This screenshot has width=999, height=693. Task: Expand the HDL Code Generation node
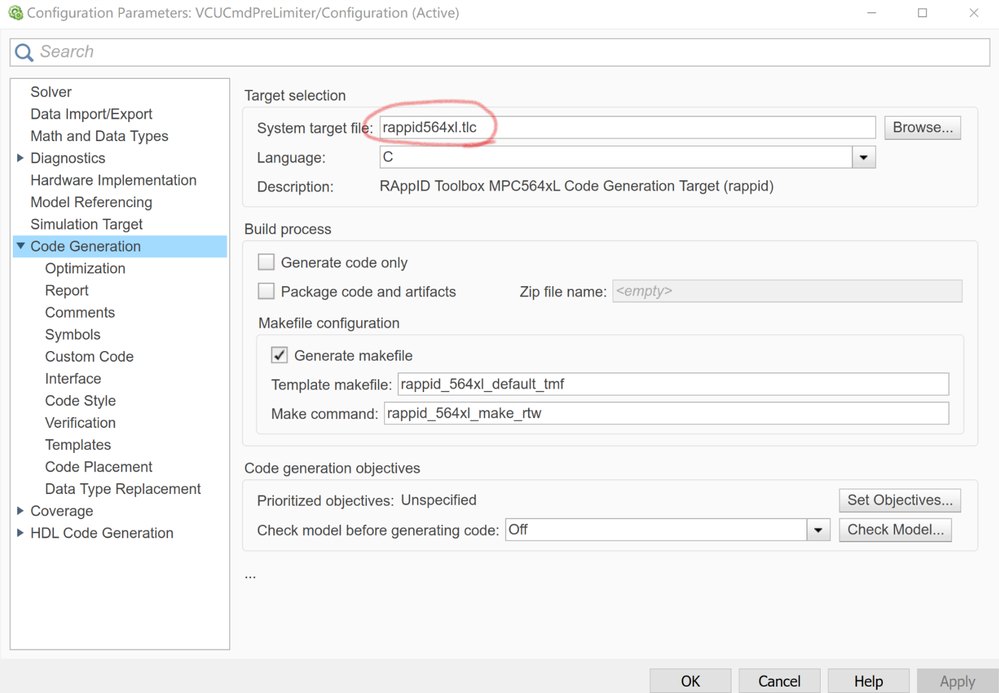click(x=20, y=533)
